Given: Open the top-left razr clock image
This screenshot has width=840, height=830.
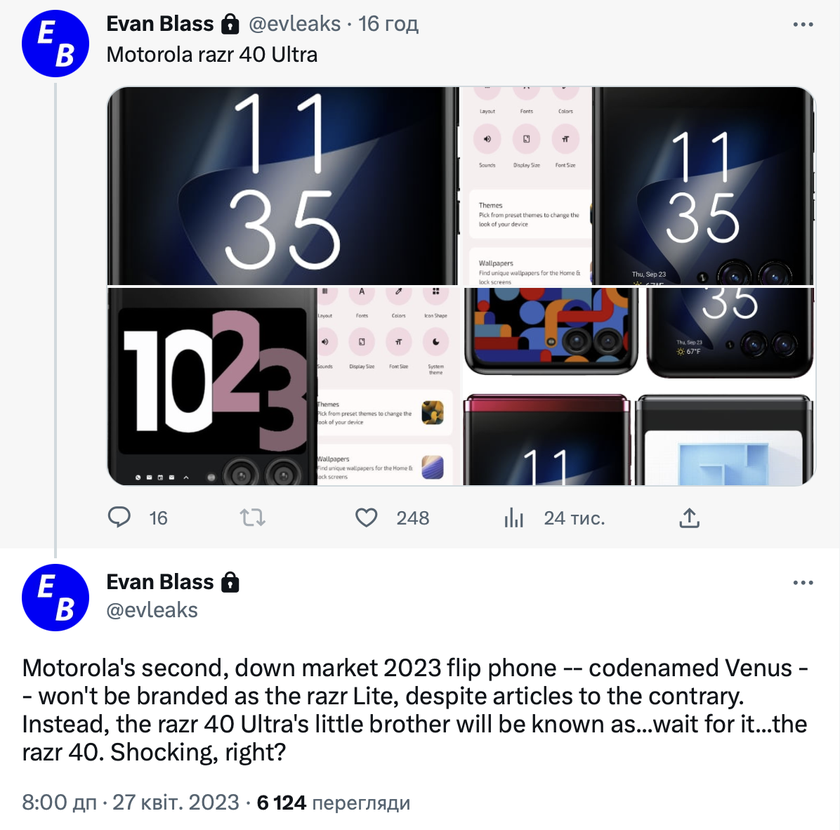Looking at the screenshot, I should click(x=282, y=186).
